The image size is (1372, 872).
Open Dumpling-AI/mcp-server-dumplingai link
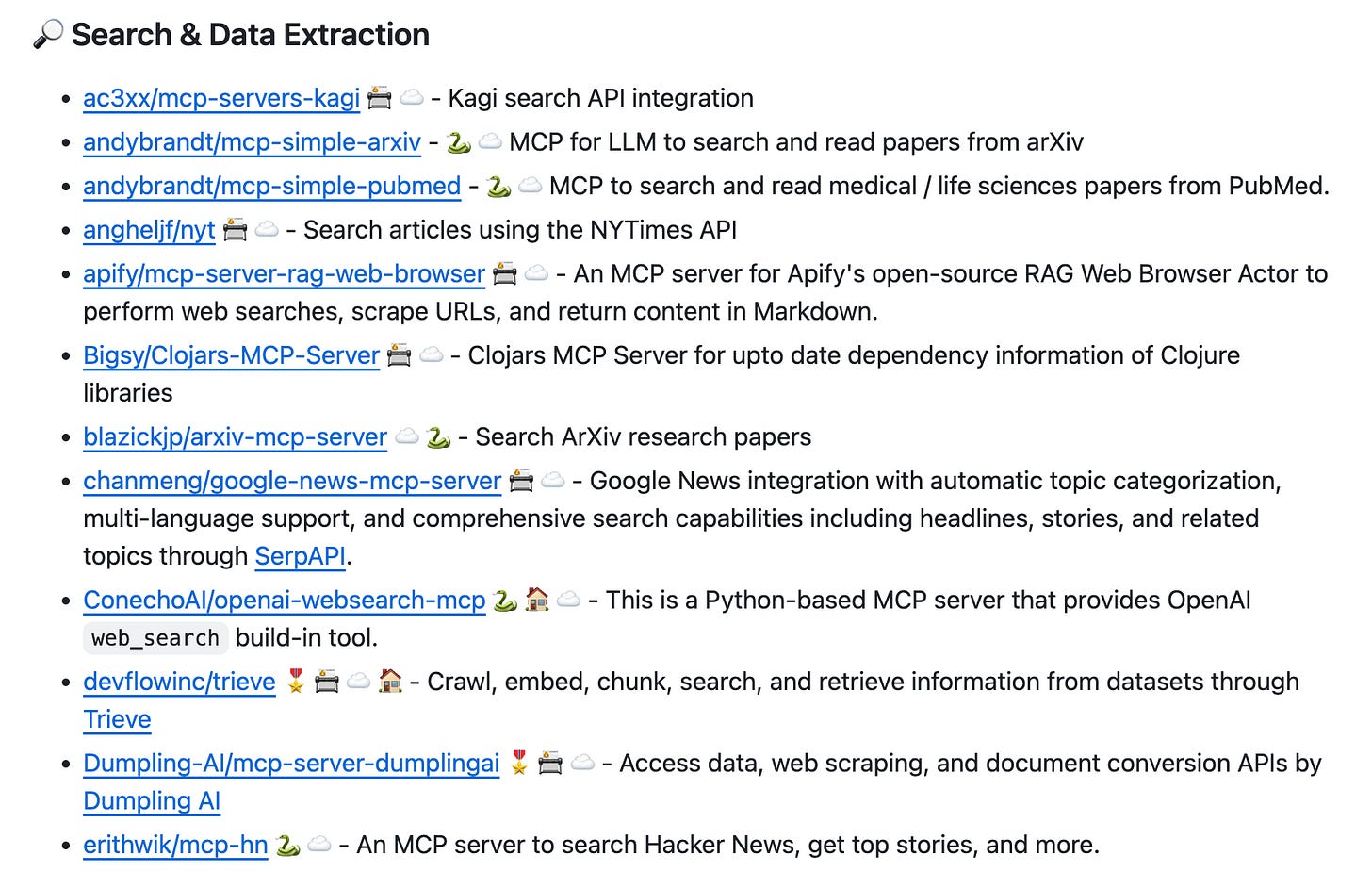click(291, 764)
